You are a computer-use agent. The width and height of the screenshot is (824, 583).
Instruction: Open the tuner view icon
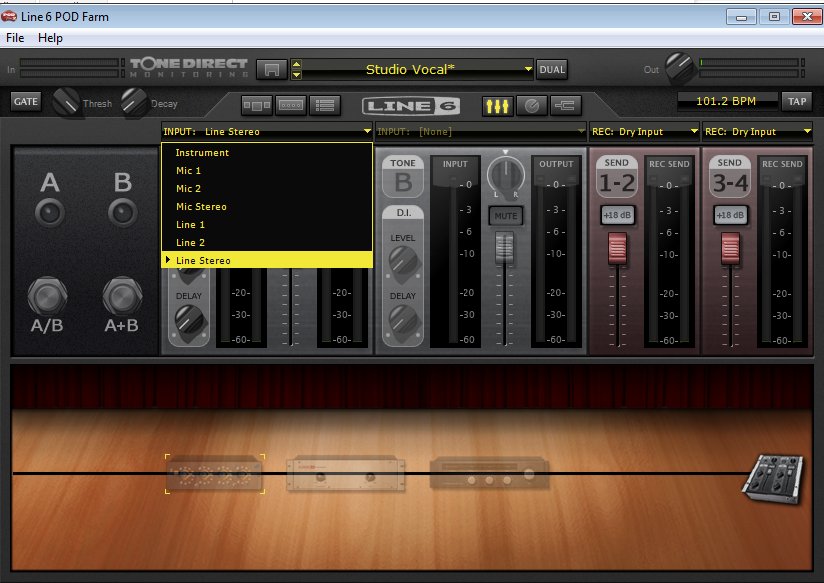(x=531, y=104)
